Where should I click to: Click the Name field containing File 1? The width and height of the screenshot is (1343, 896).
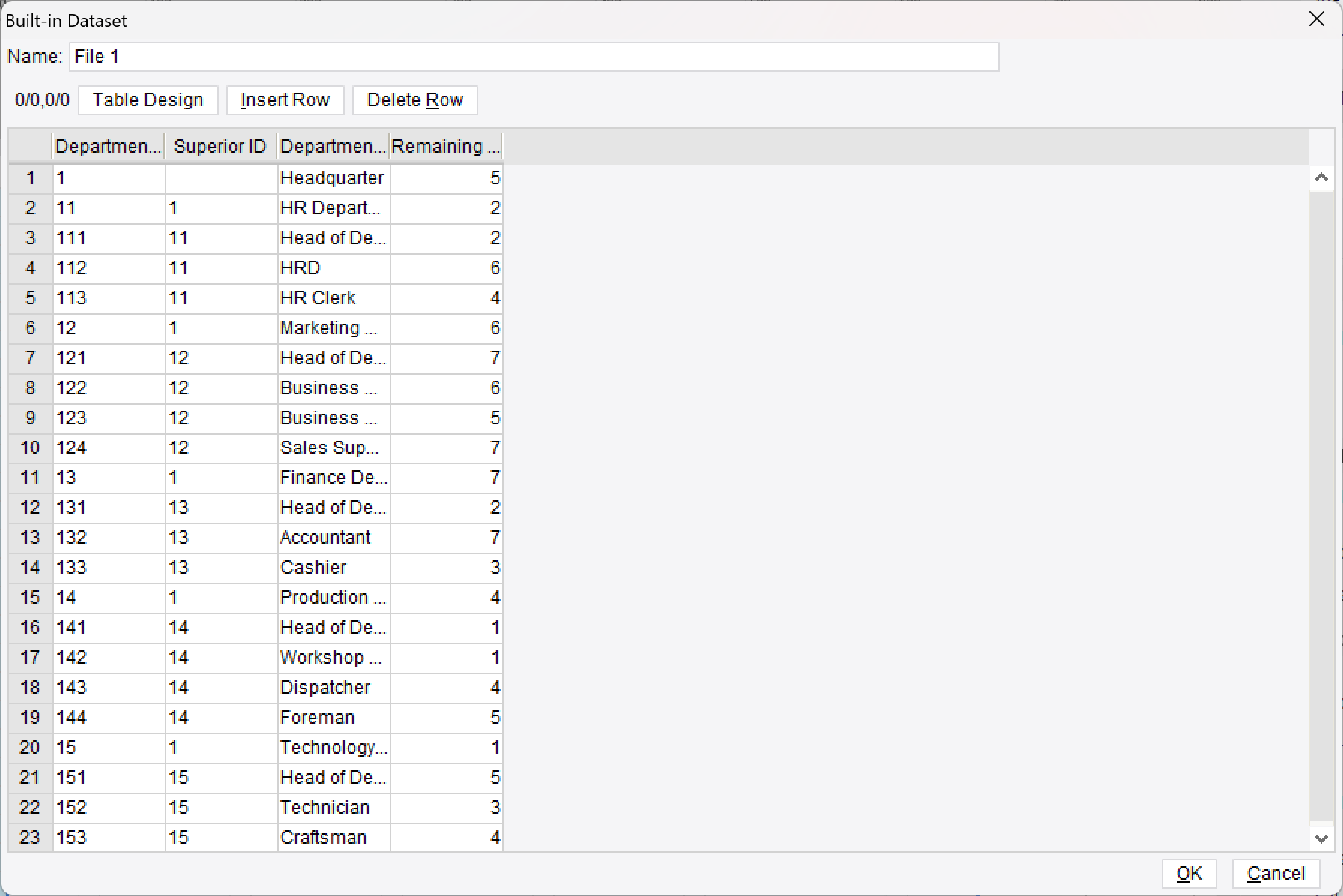pyautogui.click(x=534, y=57)
